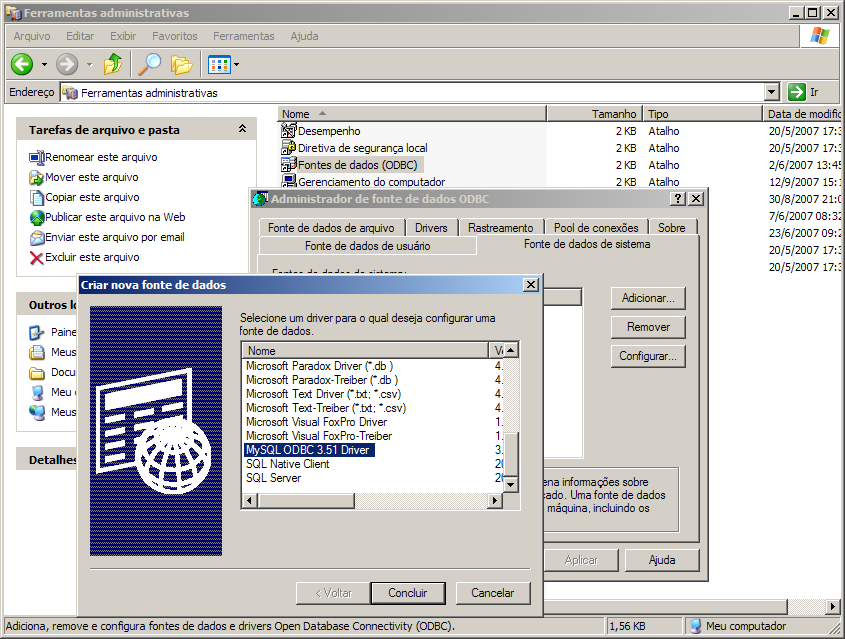
Task: Click the Windows flag logo
Action: tap(819, 36)
